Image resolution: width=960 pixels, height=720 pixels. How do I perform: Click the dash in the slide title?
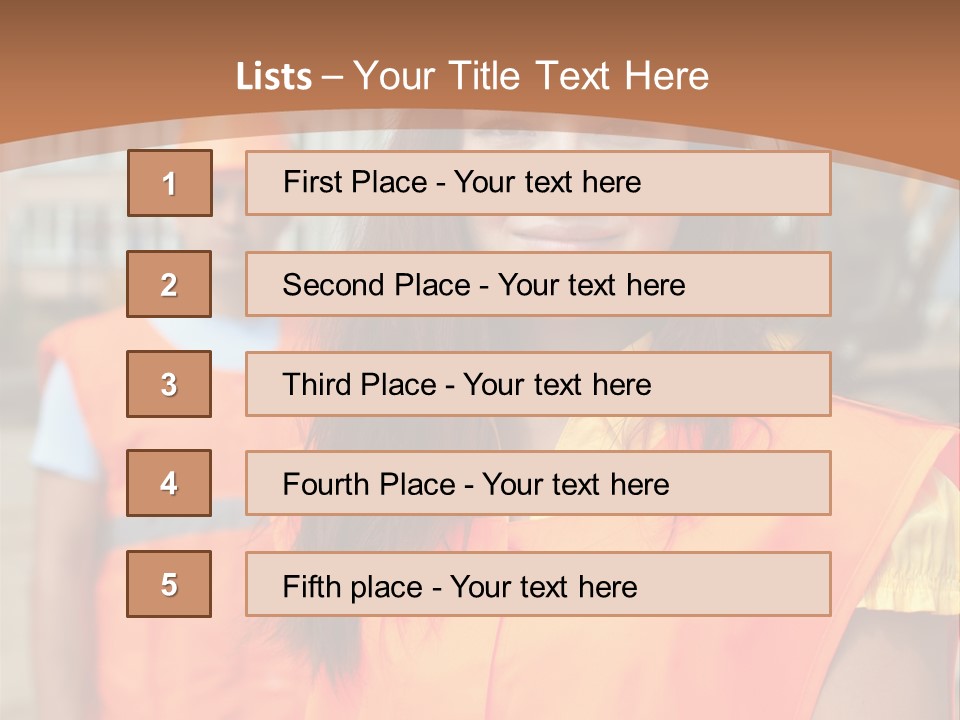pos(332,77)
